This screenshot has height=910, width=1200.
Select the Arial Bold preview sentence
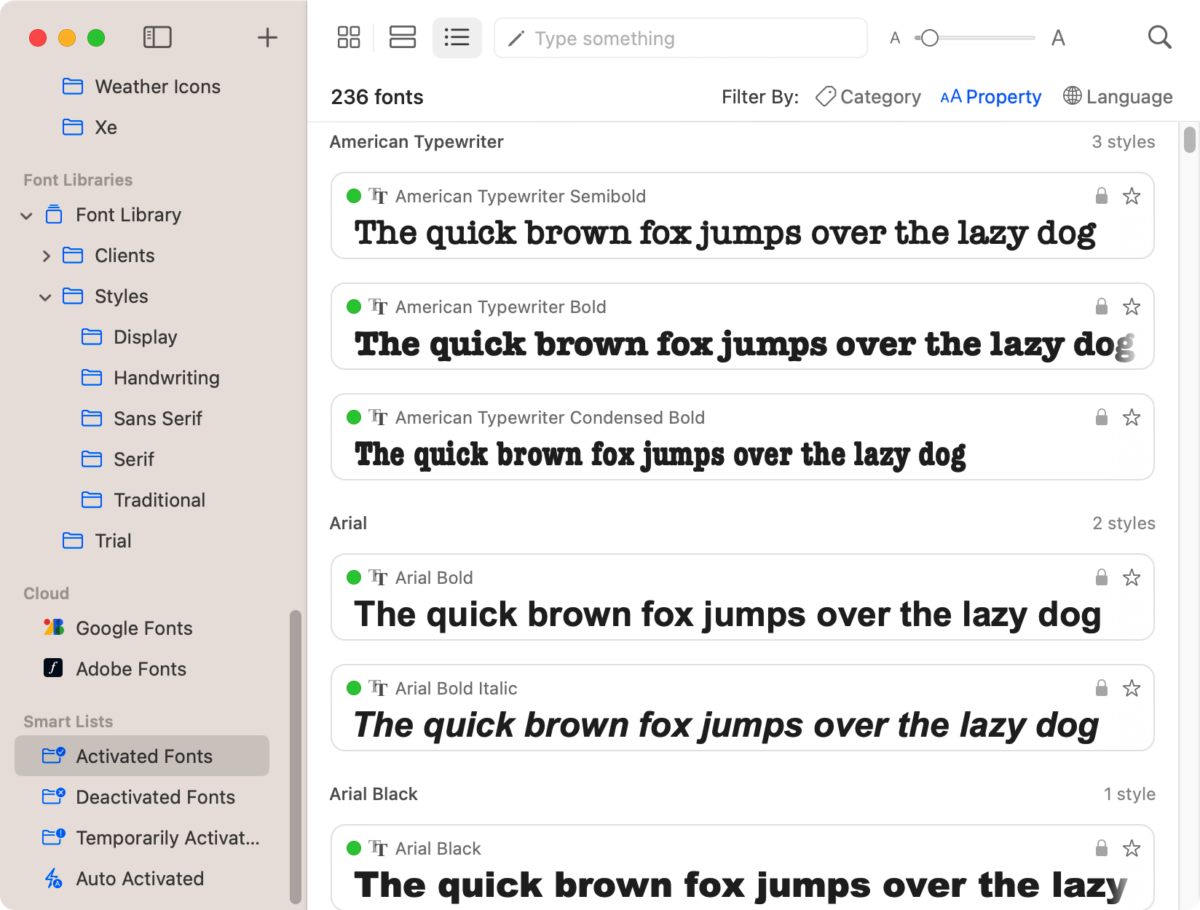pyautogui.click(x=727, y=614)
